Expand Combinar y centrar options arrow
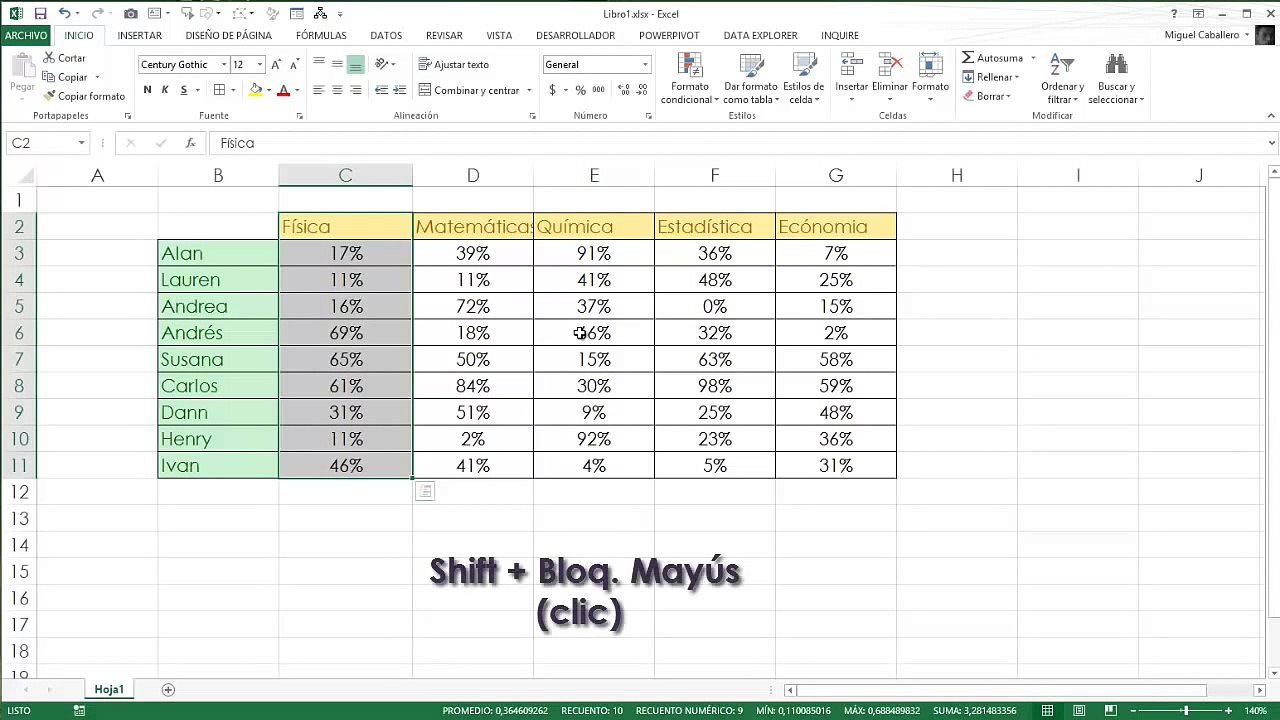Screen dimensions: 1280x720 click(x=529, y=90)
